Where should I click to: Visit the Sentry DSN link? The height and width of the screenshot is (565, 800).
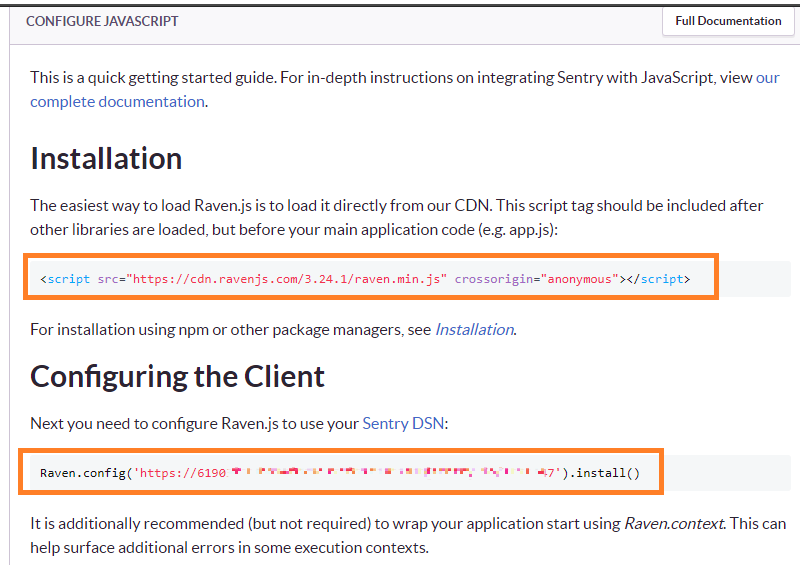pos(403,424)
